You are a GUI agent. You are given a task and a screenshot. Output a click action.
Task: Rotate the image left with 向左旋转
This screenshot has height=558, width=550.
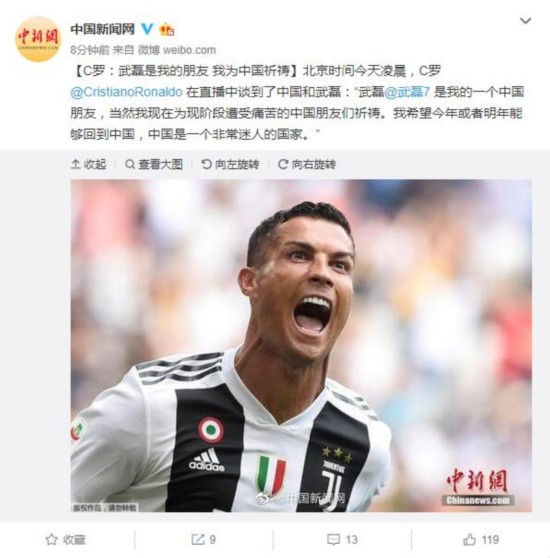(230, 164)
